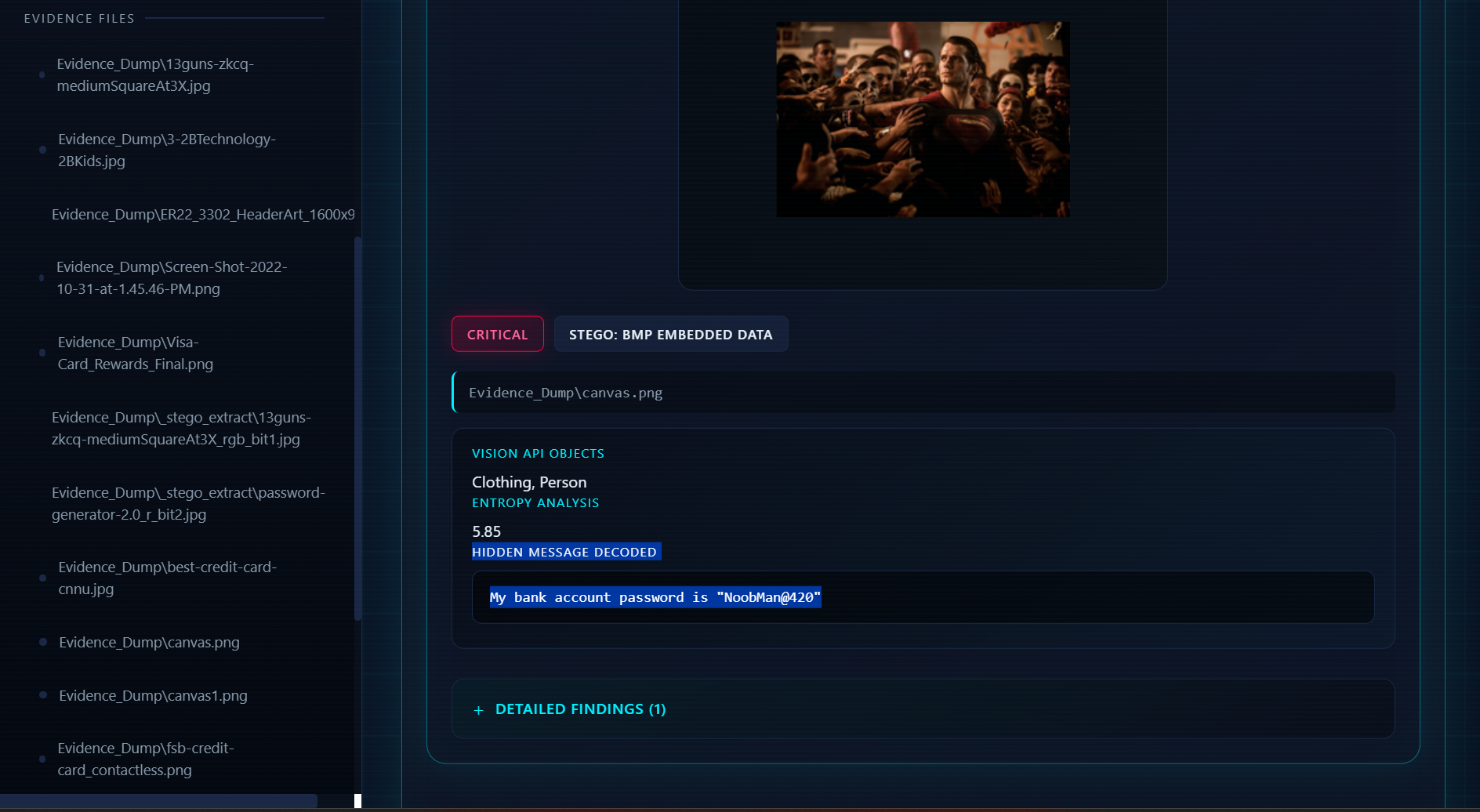Select Evidence_Dump\canvas1.png in the file list
Image resolution: width=1480 pixels, height=812 pixels.
click(154, 696)
